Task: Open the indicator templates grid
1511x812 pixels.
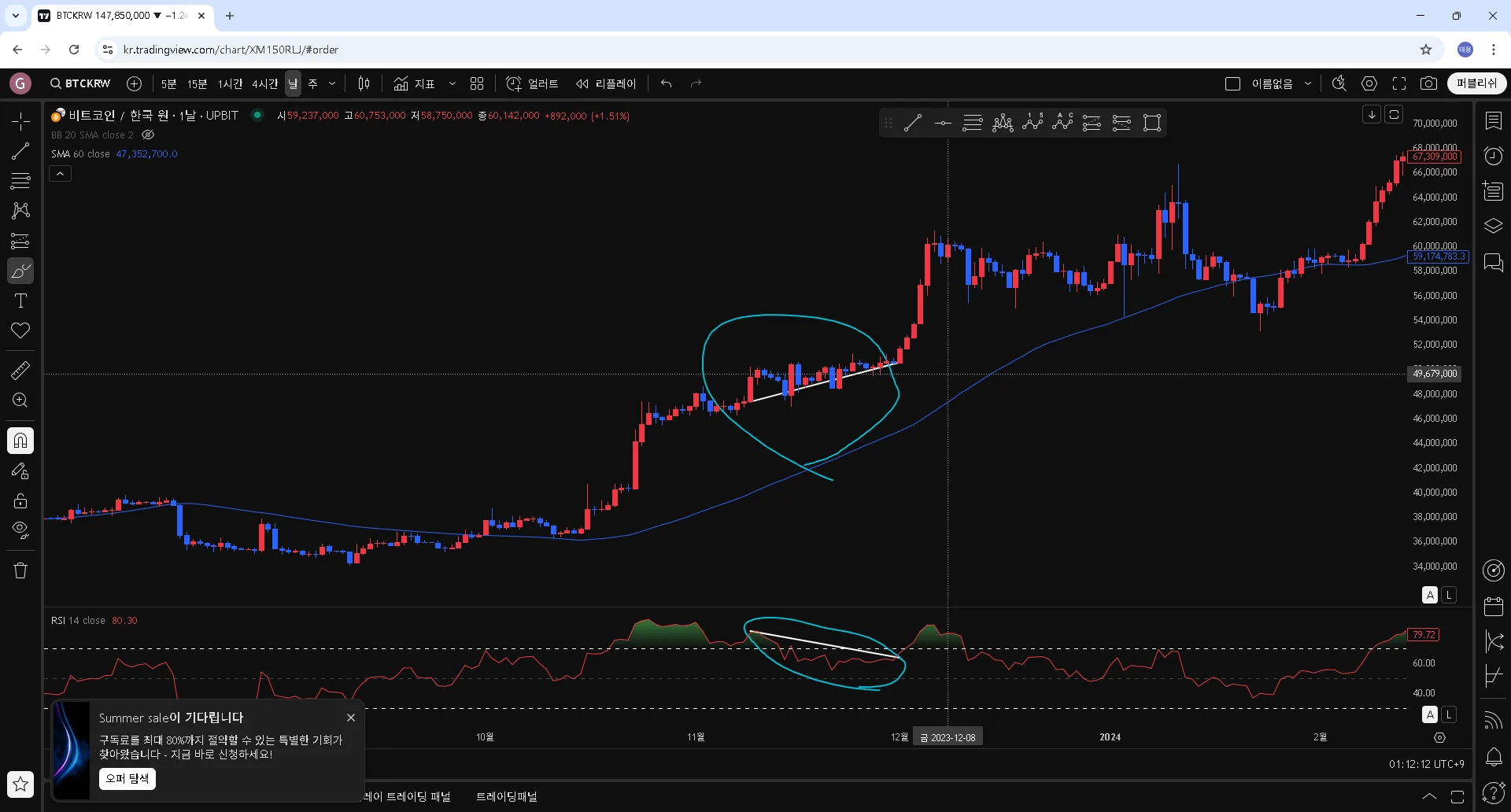Action: 477,83
